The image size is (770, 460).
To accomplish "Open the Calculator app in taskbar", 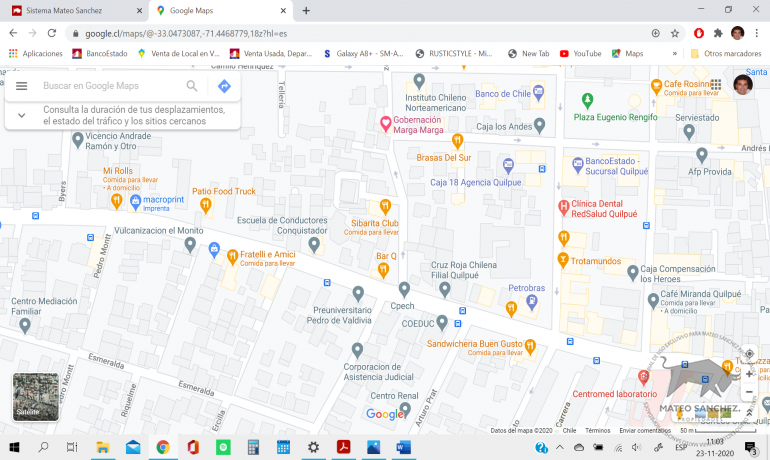I will pyautogui.click(x=253, y=447).
